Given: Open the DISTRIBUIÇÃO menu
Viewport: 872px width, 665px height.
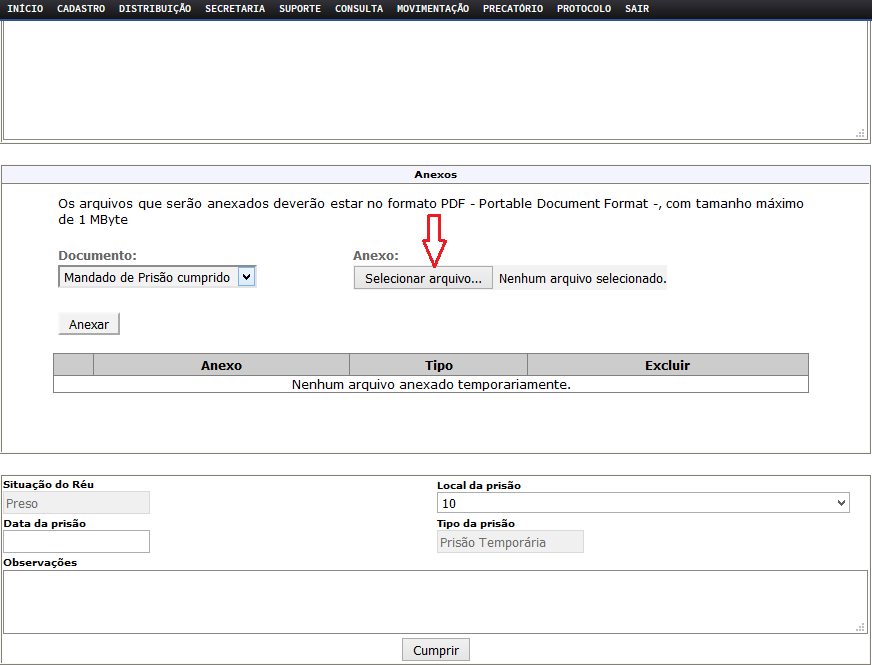Looking at the screenshot, I should (x=155, y=9).
